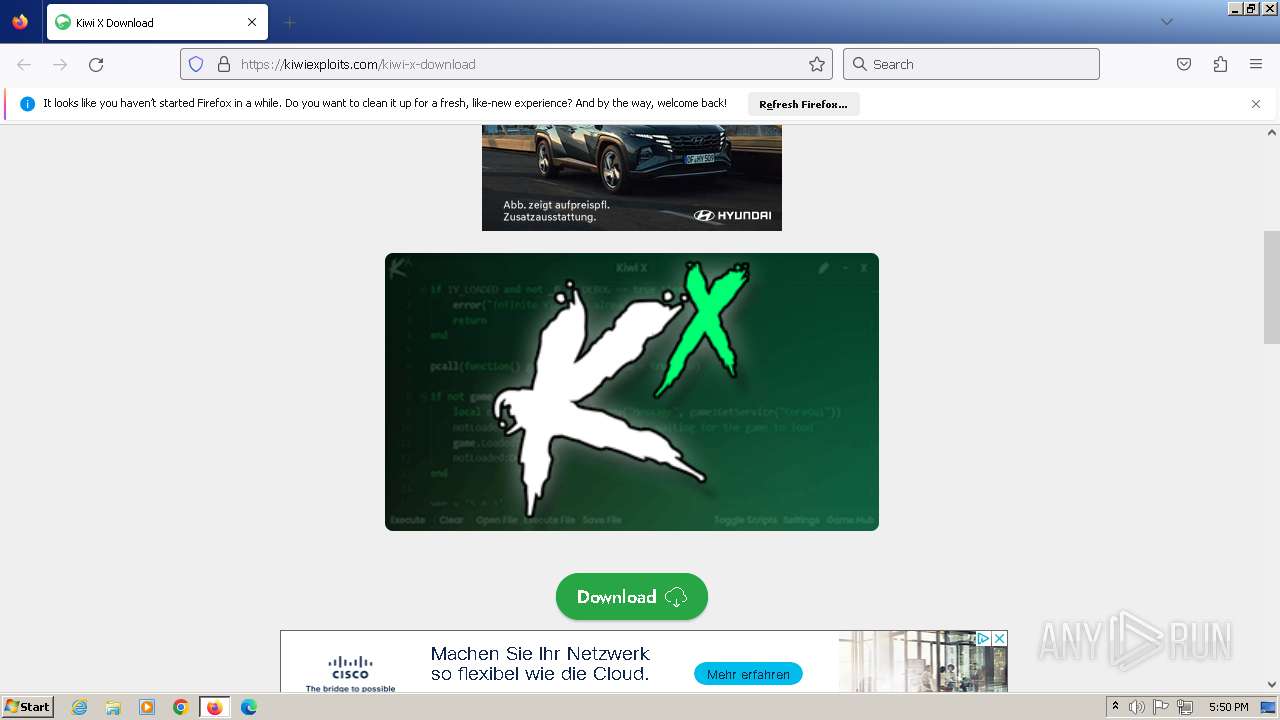View site security padlock info
This screenshot has height=720, width=1280.
tap(224, 64)
